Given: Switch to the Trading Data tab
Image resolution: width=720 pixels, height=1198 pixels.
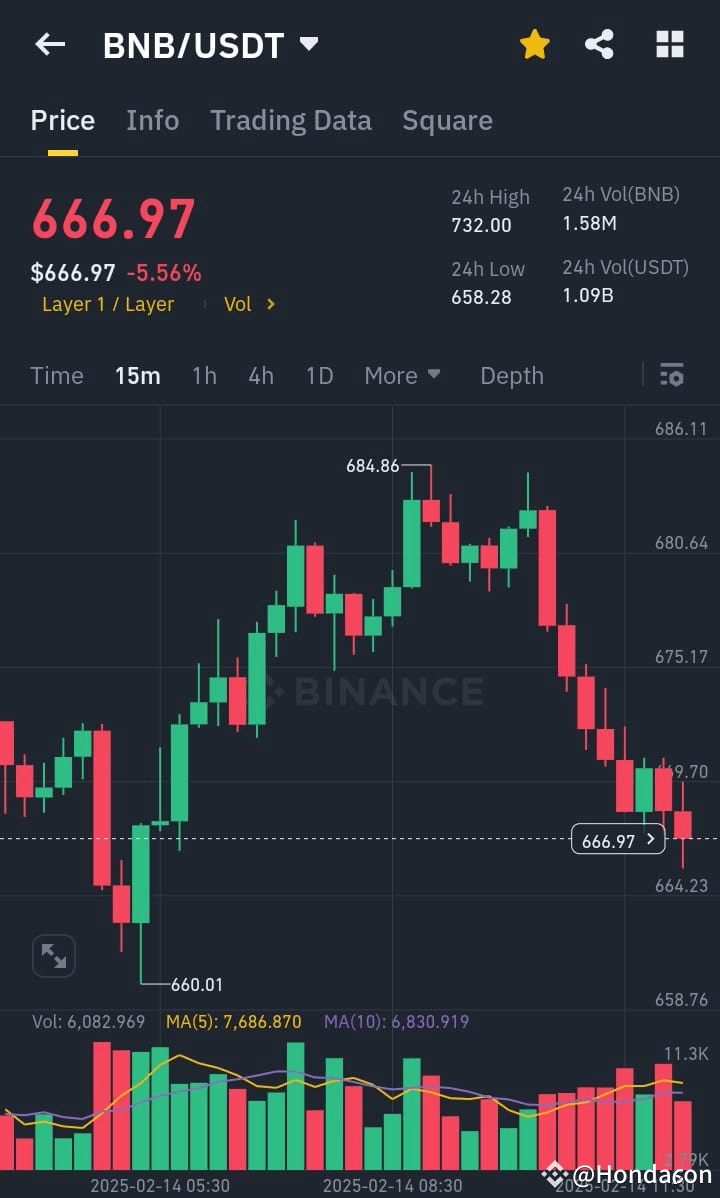Looking at the screenshot, I should [x=291, y=120].
